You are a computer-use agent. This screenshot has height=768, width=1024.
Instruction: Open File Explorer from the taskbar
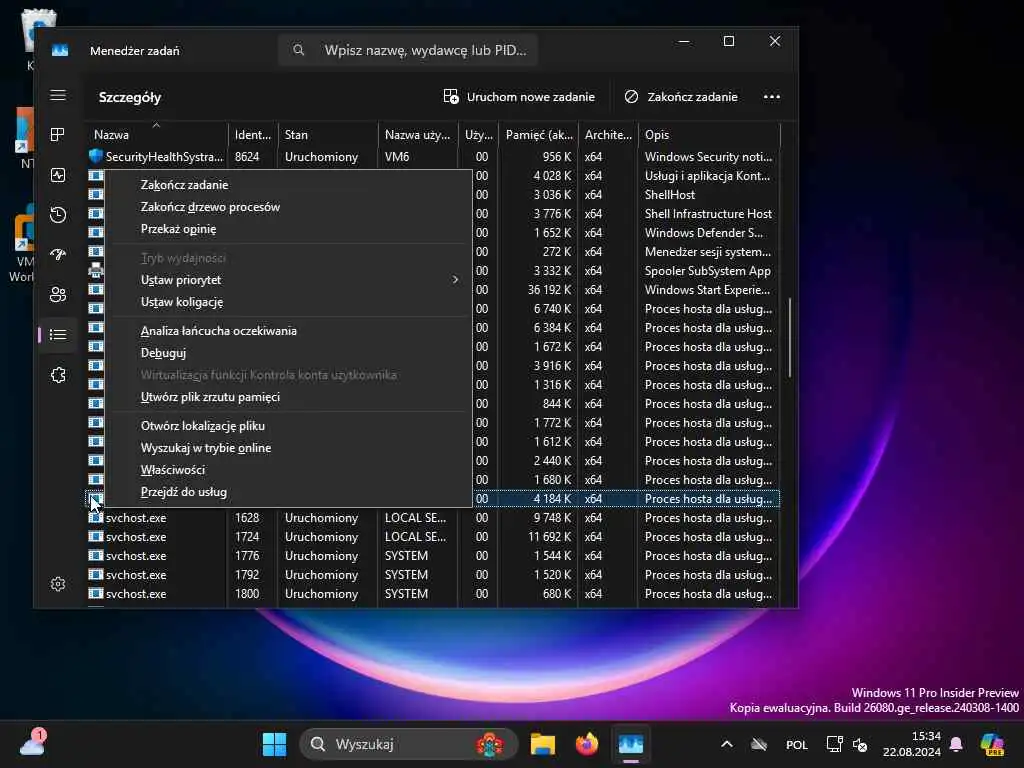tap(542, 744)
